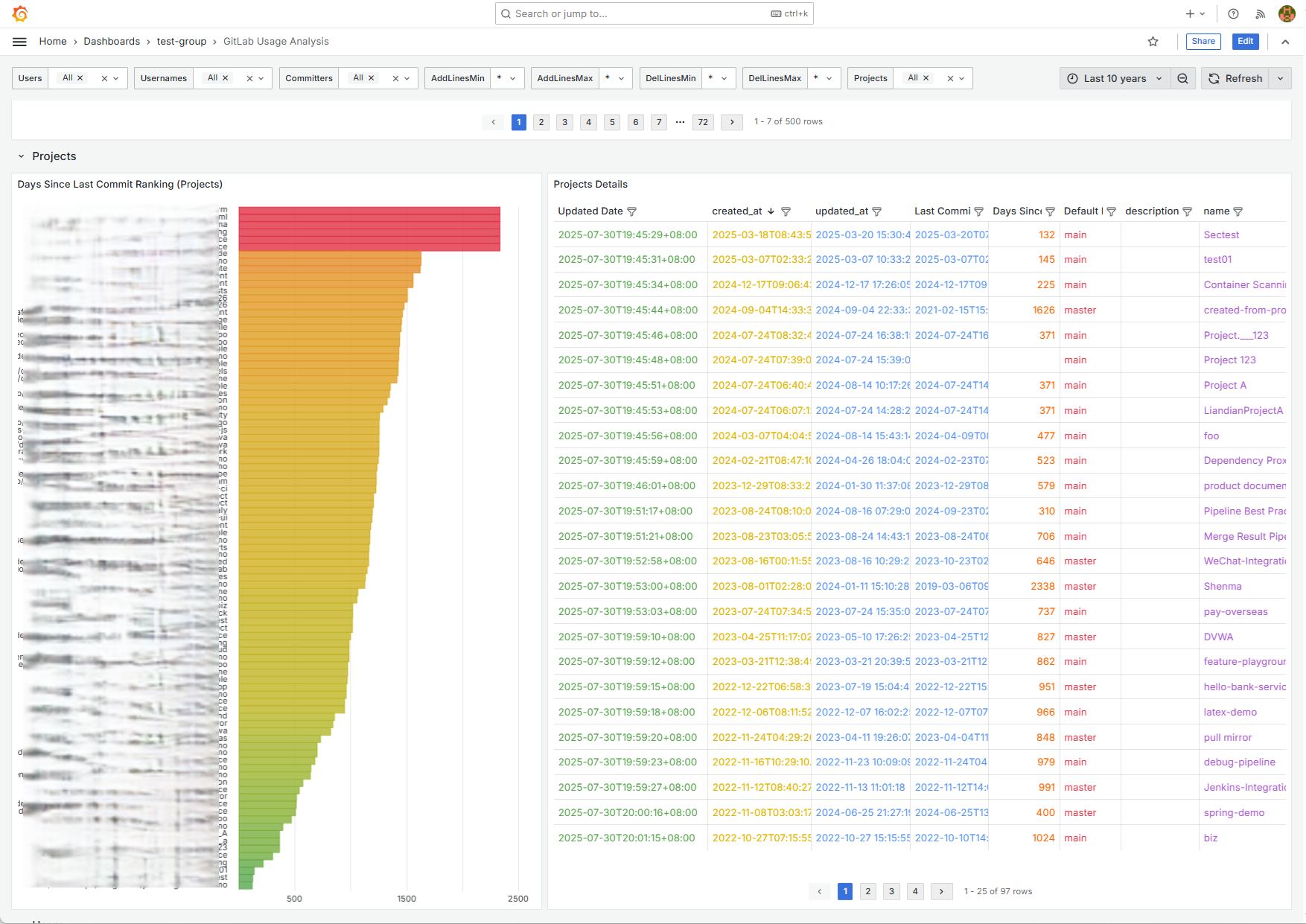Click the Shenma project name
The height and width of the screenshot is (924, 1306).
(x=1223, y=587)
